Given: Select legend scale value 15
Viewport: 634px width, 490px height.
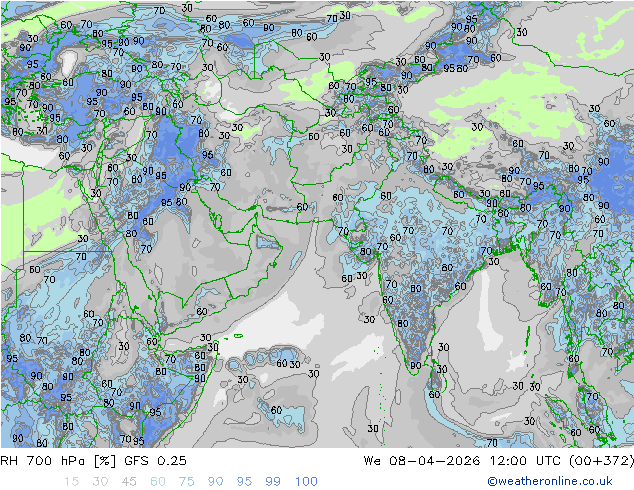Looking at the screenshot, I should pos(71,482).
